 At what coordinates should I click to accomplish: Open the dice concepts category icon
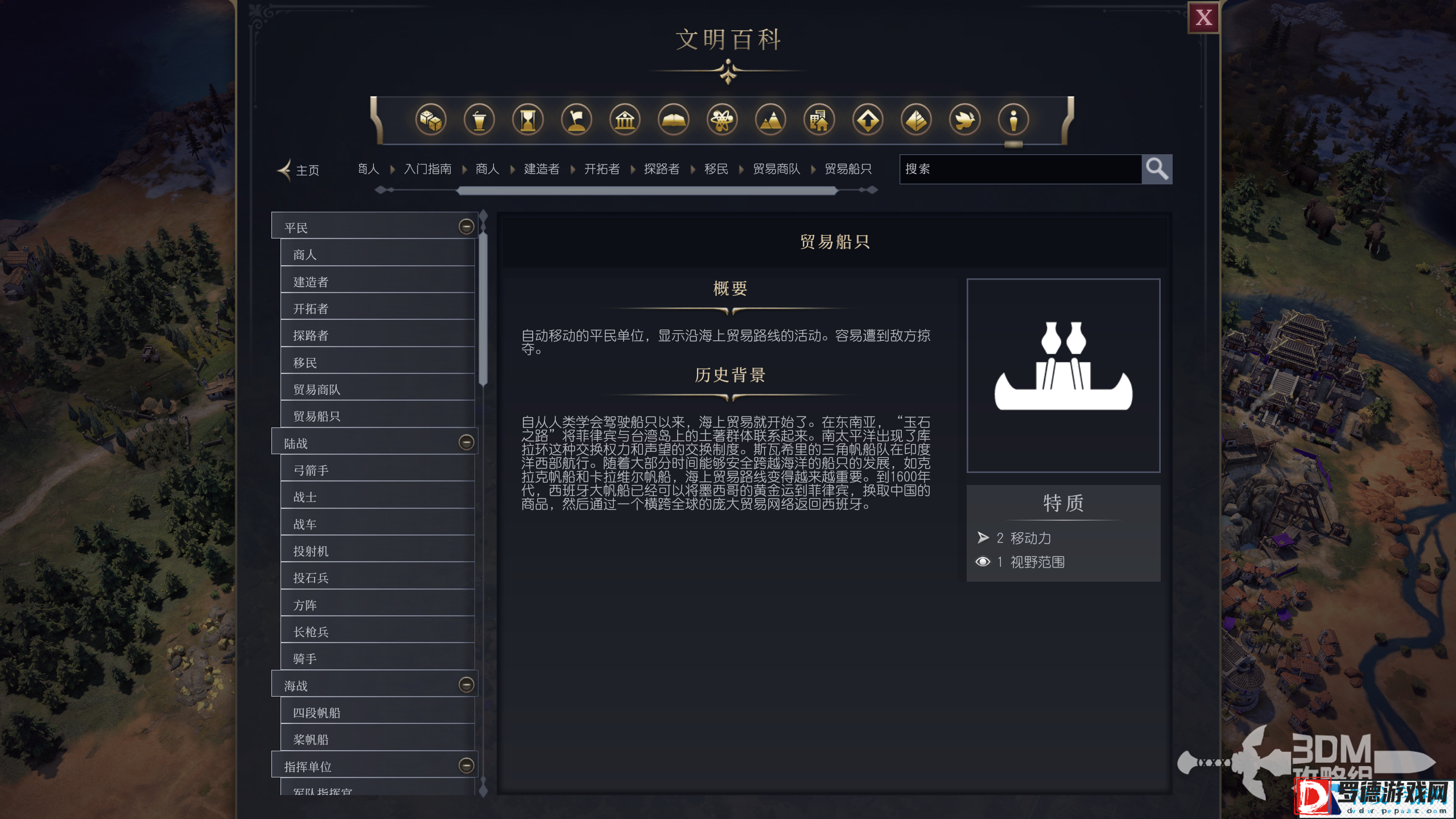pyautogui.click(x=430, y=120)
